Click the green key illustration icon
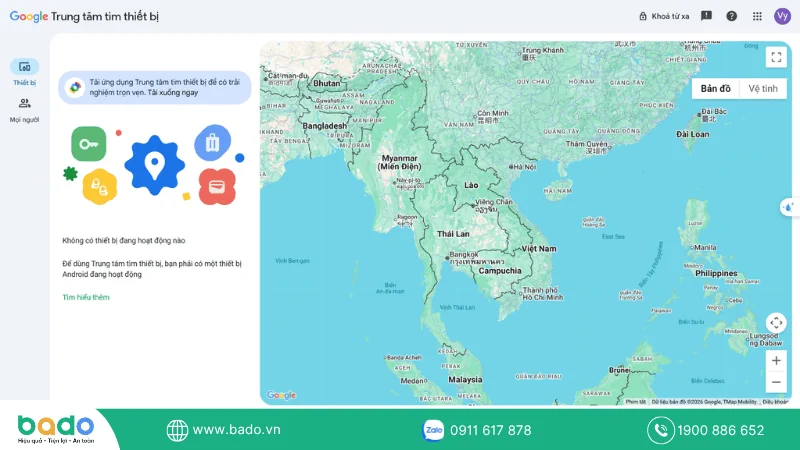 tap(89, 144)
